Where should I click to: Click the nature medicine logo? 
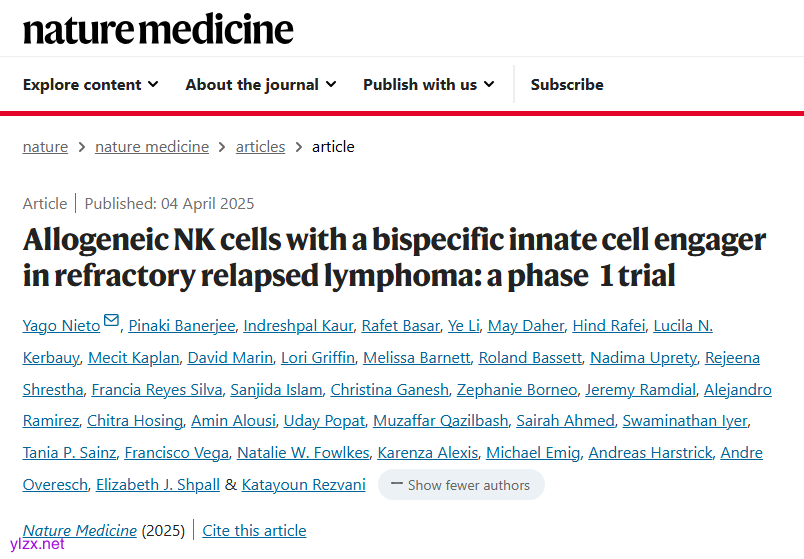158,29
